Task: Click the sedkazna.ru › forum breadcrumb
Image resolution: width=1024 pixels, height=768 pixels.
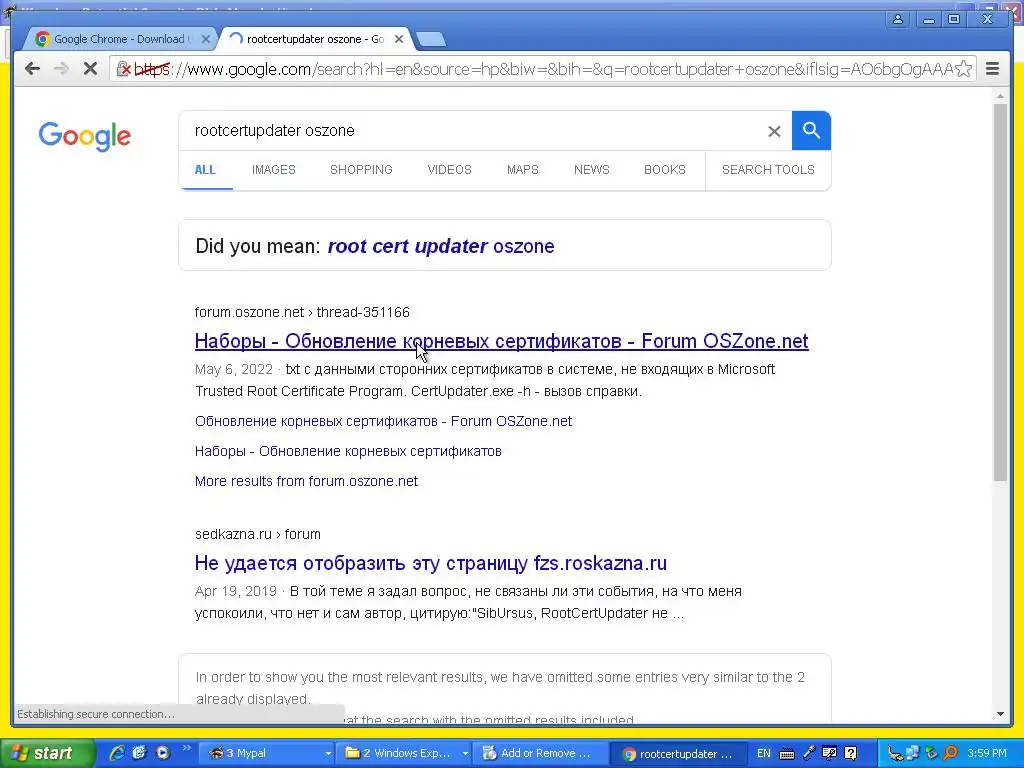Action: point(257,534)
